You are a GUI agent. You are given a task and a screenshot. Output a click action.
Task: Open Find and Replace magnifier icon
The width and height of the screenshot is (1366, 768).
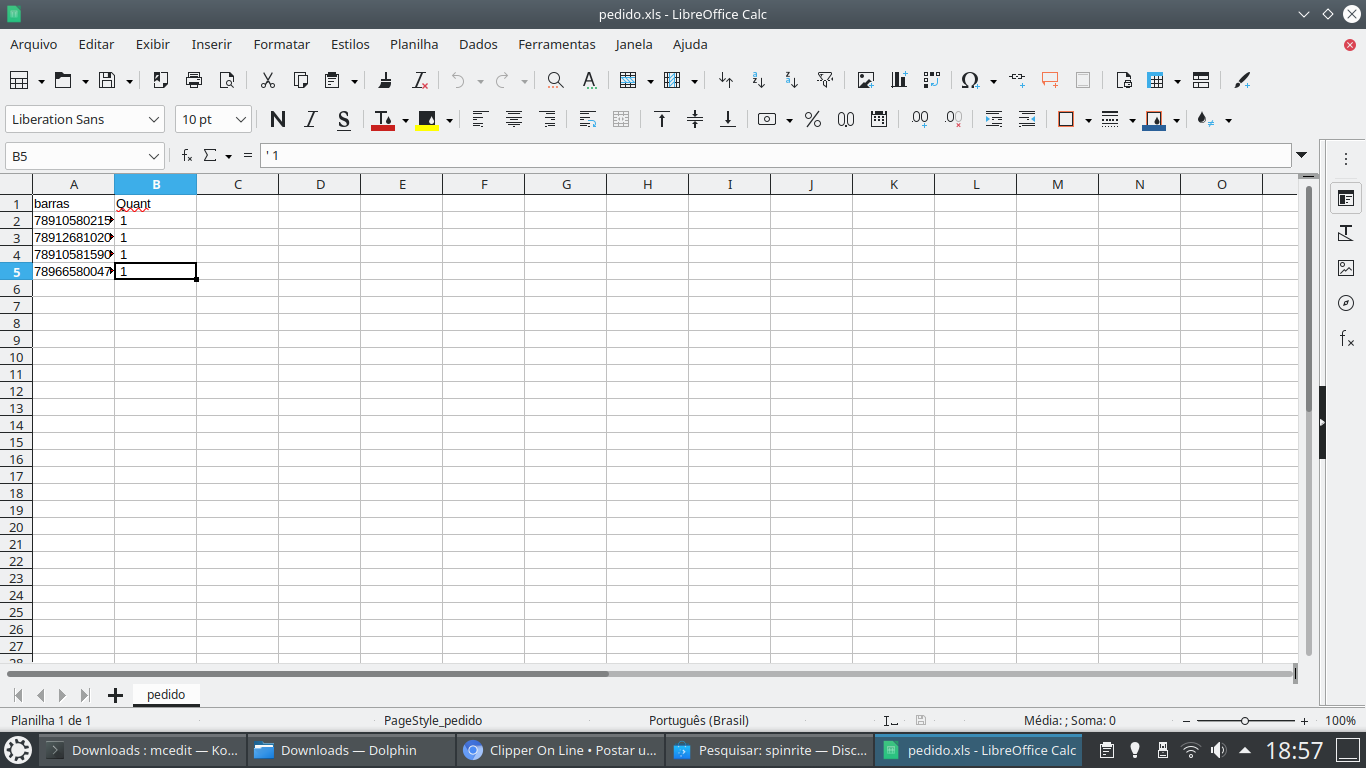(555, 81)
